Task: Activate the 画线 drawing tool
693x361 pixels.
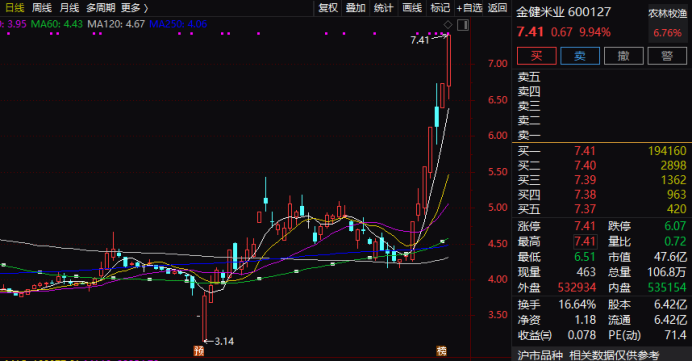Action: [x=411, y=8]
